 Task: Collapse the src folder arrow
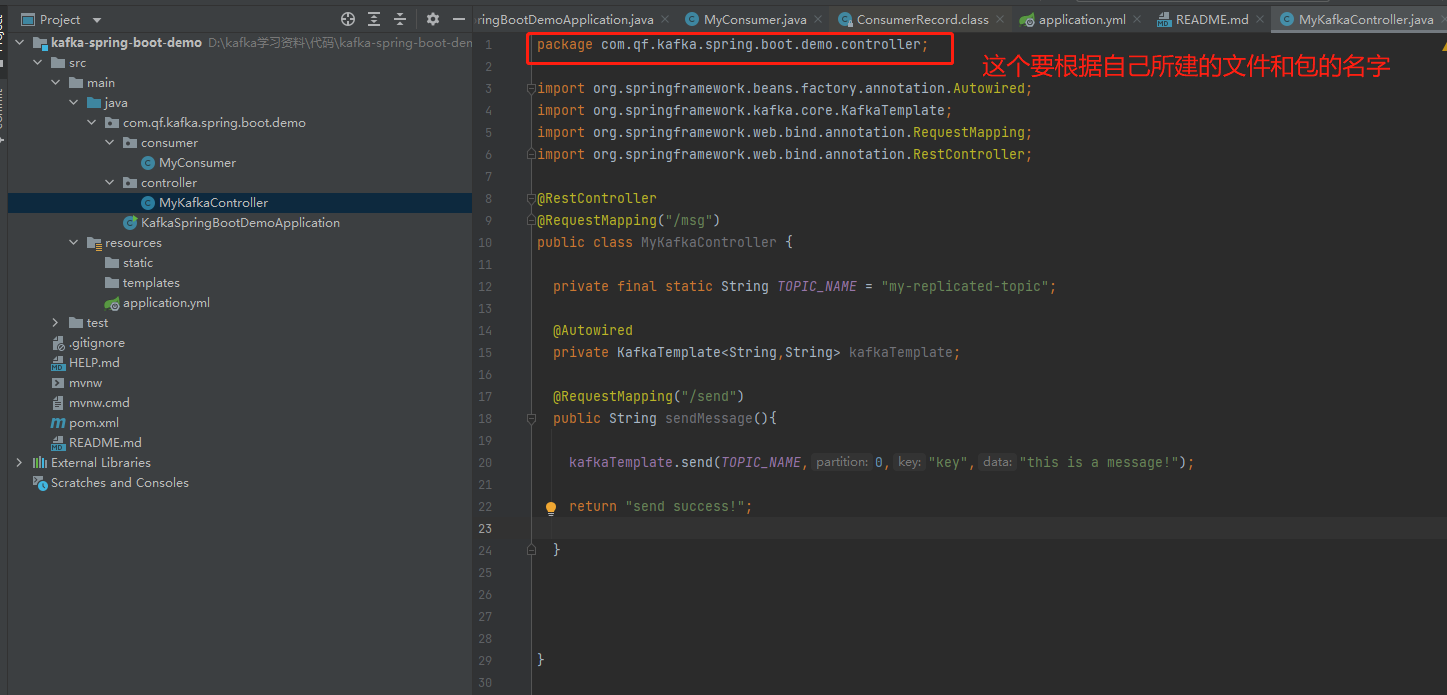[x=38, y=63]
